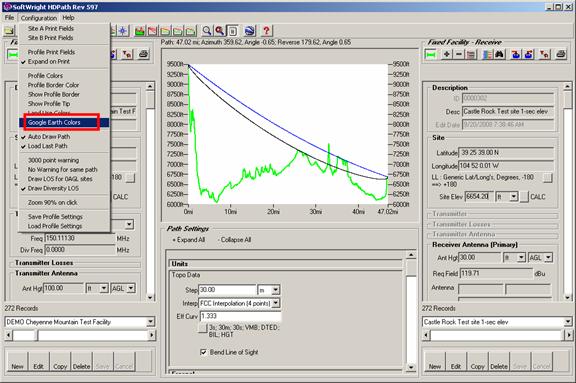The image size is (576, 383).
Task: Toggle Zoom 90% on click option
Action: pyautogui.click(x=64, y=203)
